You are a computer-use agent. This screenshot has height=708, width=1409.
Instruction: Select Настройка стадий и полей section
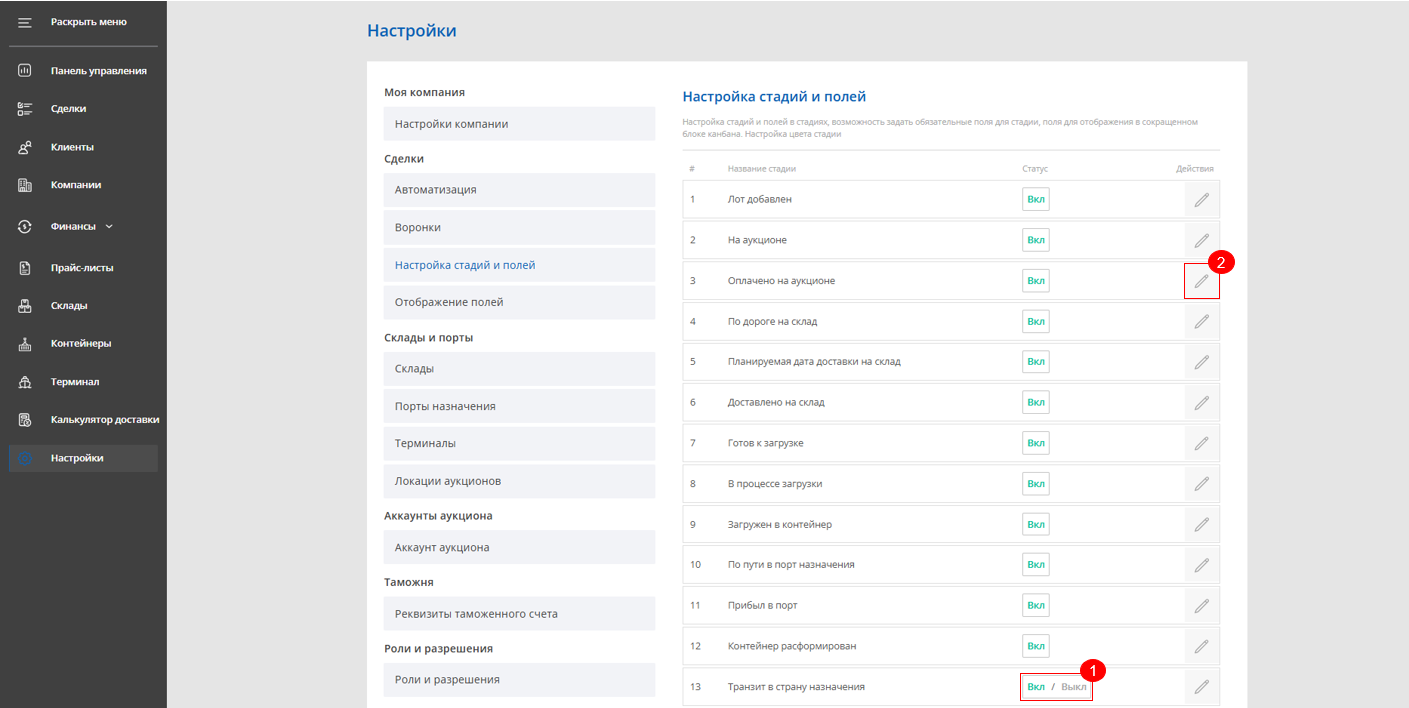pyautogui.click(x=519, y=265)
